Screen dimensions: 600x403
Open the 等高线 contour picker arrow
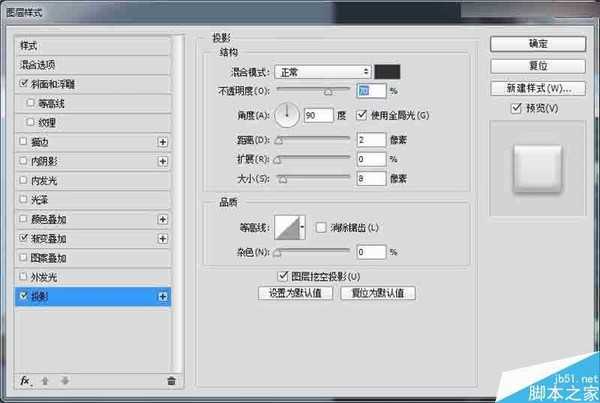tap(302, 228)
